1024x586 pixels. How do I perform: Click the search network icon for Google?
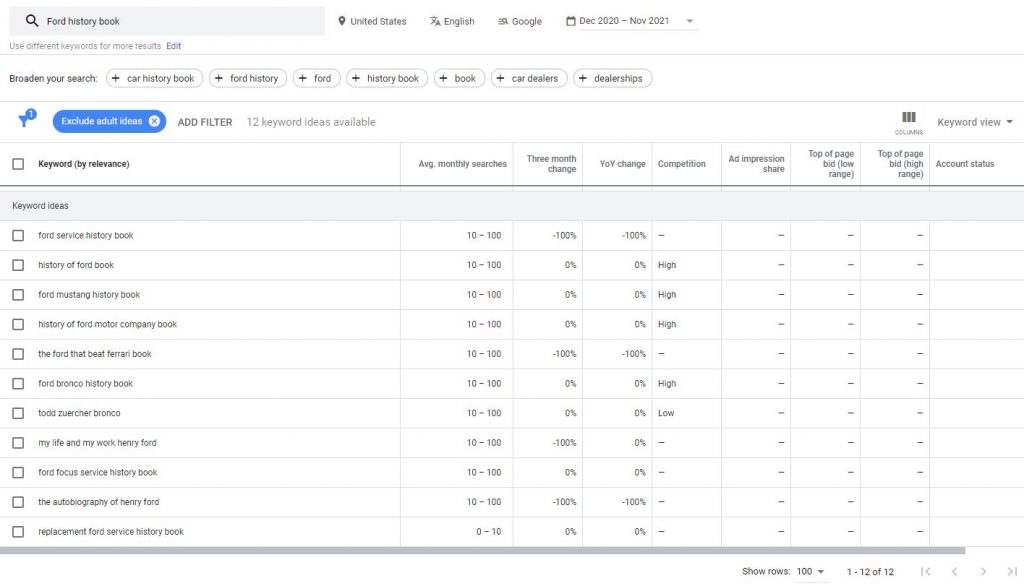(503, 21)
